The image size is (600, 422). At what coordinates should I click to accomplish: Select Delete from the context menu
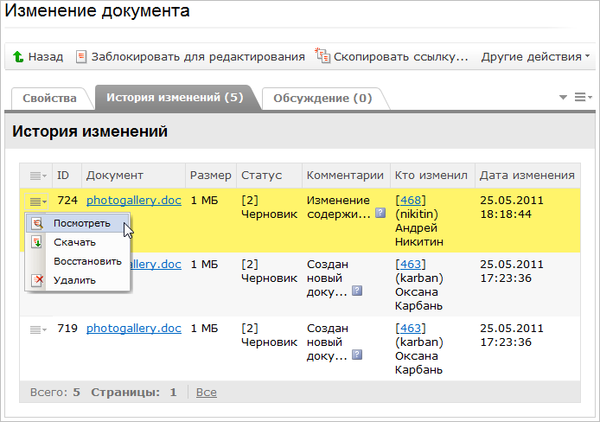(74, 280)
